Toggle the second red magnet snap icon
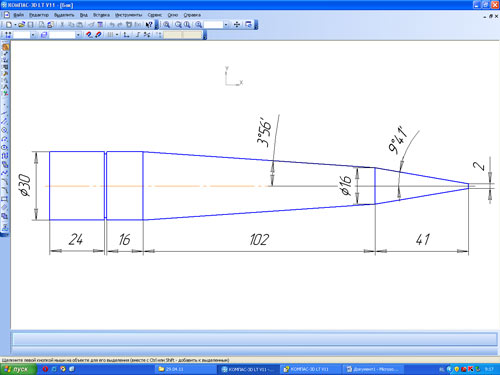 98,35
